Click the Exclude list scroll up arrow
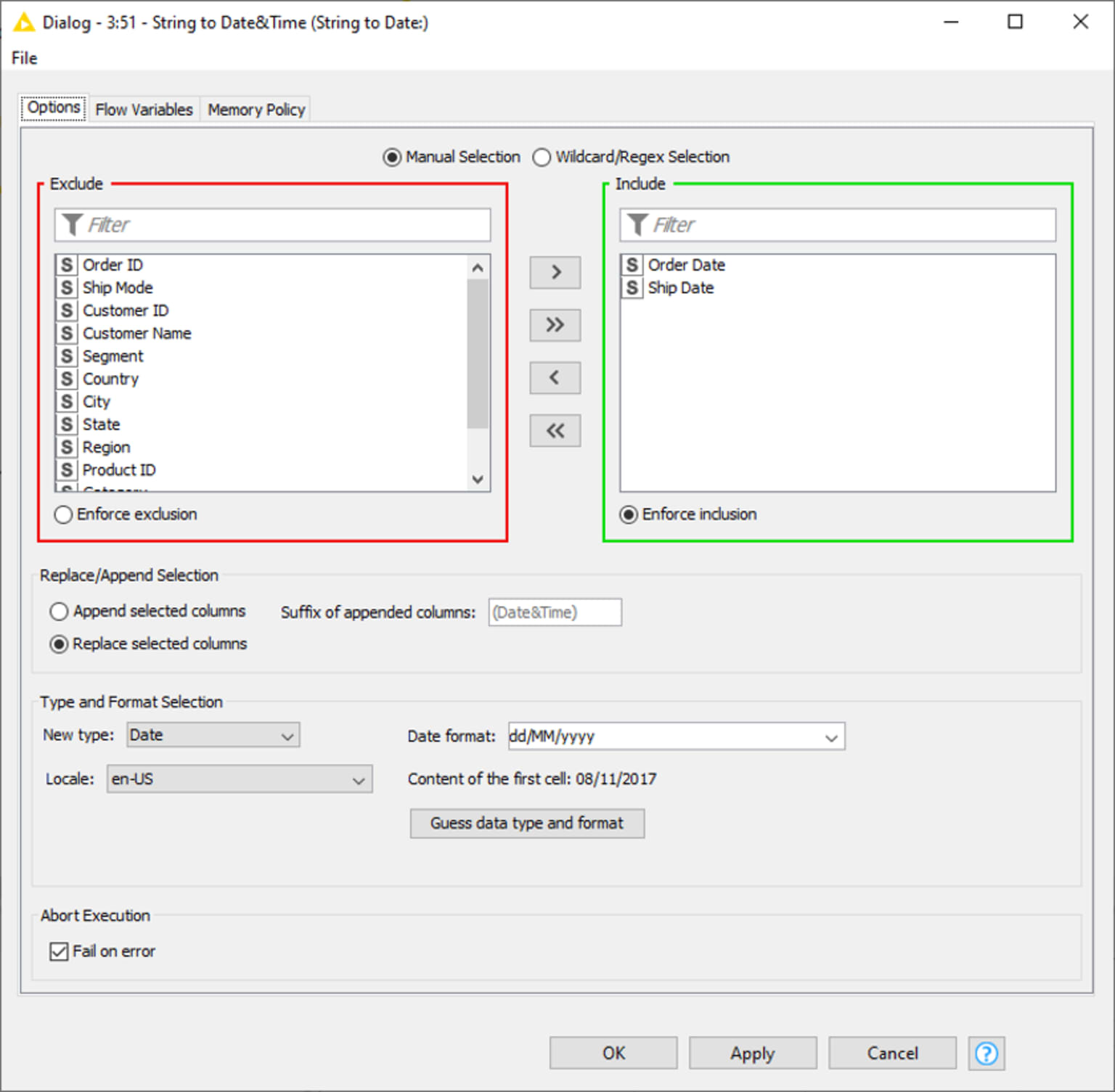 [478, 268]
